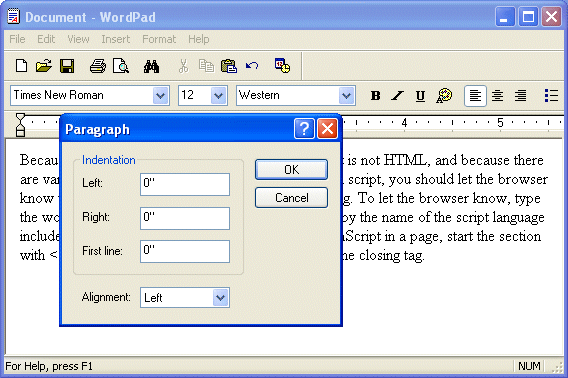568x378 pixels.
Task: Open the Edit menu
Action: 46,39
